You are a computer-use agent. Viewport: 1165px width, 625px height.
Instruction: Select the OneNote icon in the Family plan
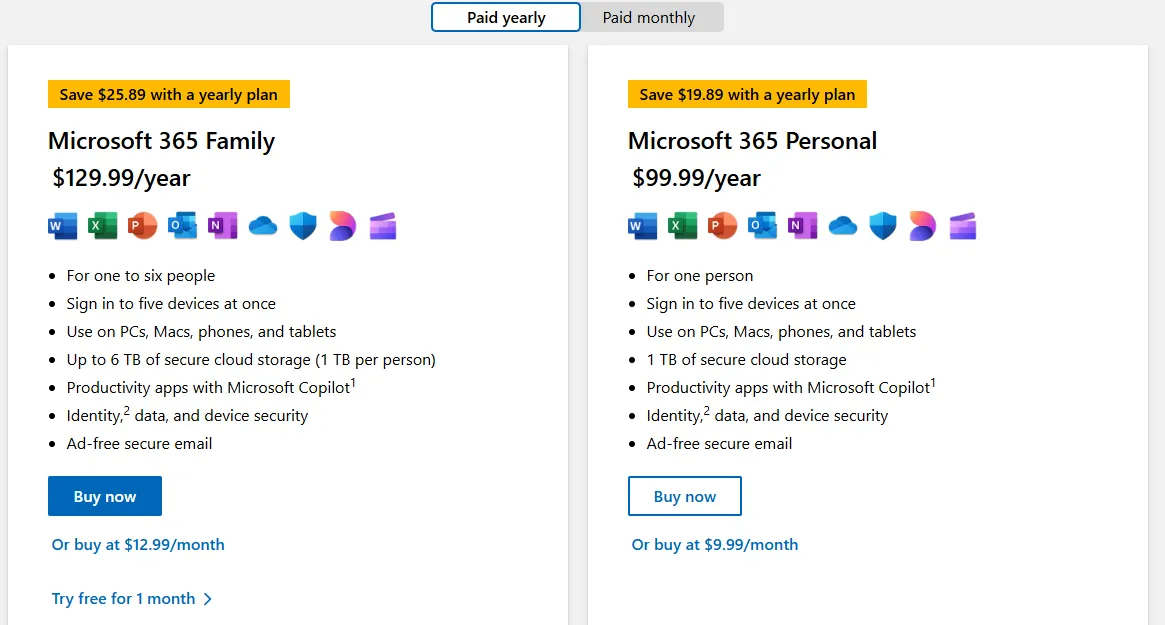222,226
